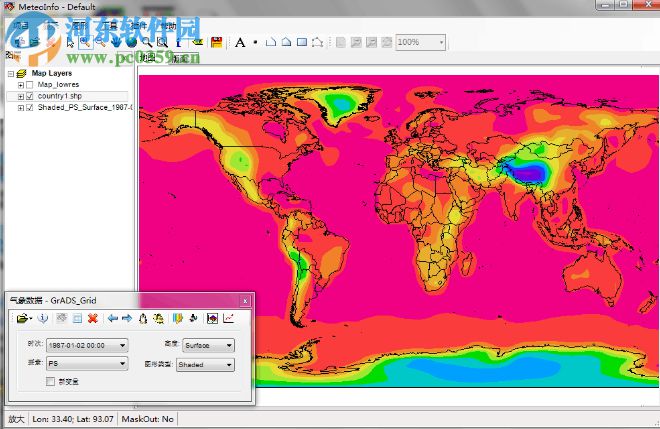
Task: Click 'Lon: 33.40; Lat: 93.07' status text
Action: pos(73,419)
